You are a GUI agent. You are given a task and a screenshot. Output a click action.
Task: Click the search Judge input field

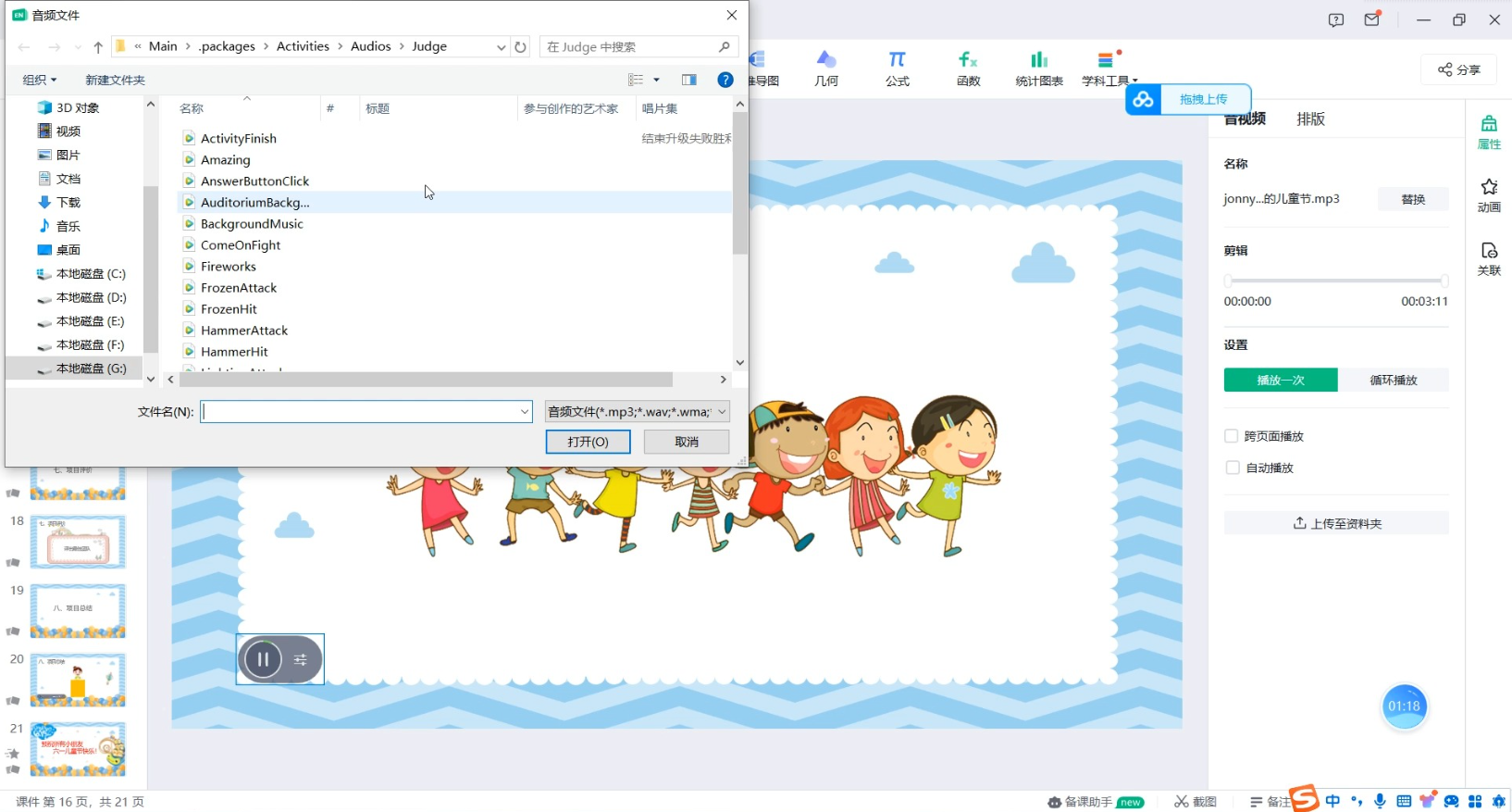point(638,47)
